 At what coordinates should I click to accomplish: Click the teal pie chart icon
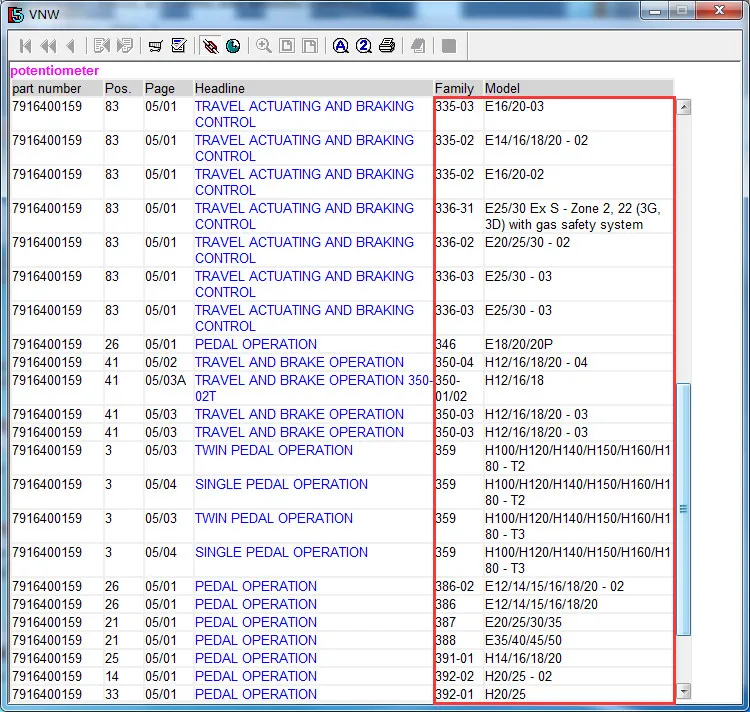click(x=233, y=46)
